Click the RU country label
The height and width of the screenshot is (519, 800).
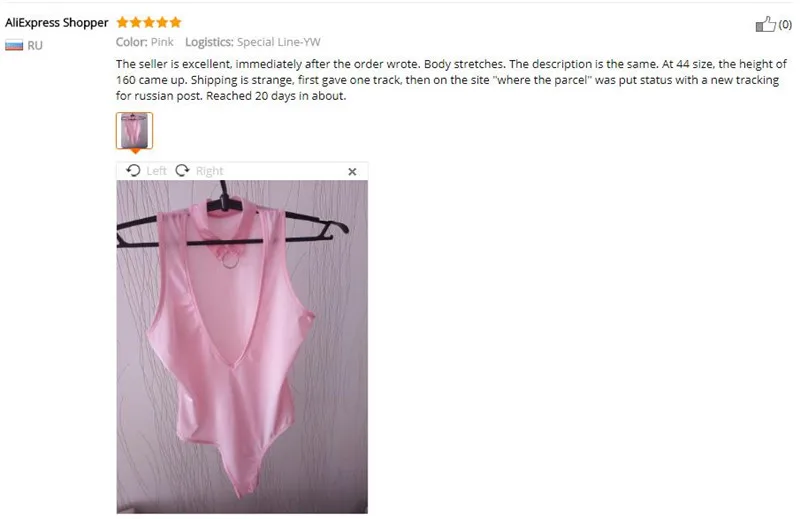[35, 45]
